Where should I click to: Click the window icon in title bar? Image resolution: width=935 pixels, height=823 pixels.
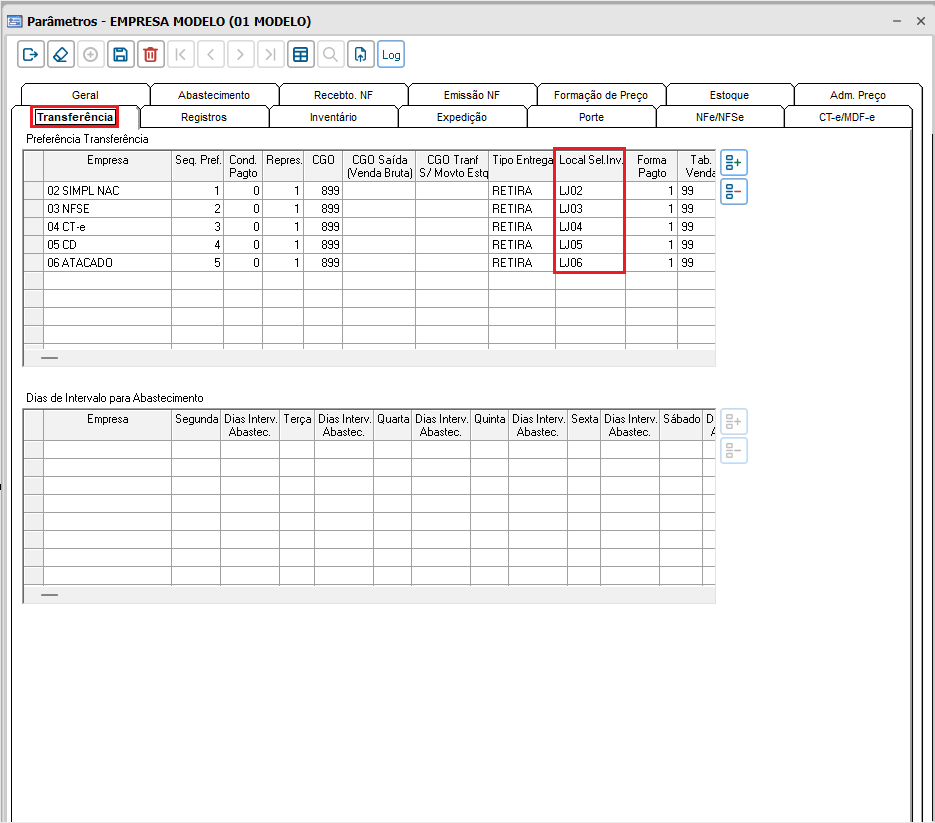click(14, 21)
